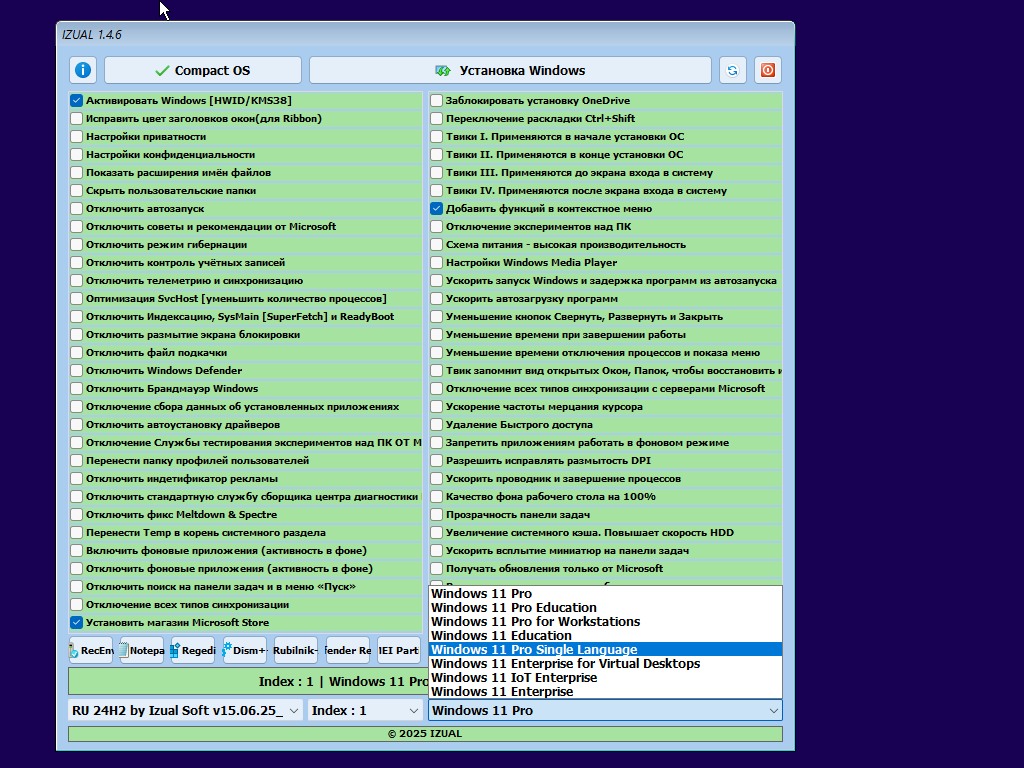Enable Ускорение частоты мерцания курсора
Image resolution: width=1024 pixels, height=768 pixels.
[x=436, y=406]
